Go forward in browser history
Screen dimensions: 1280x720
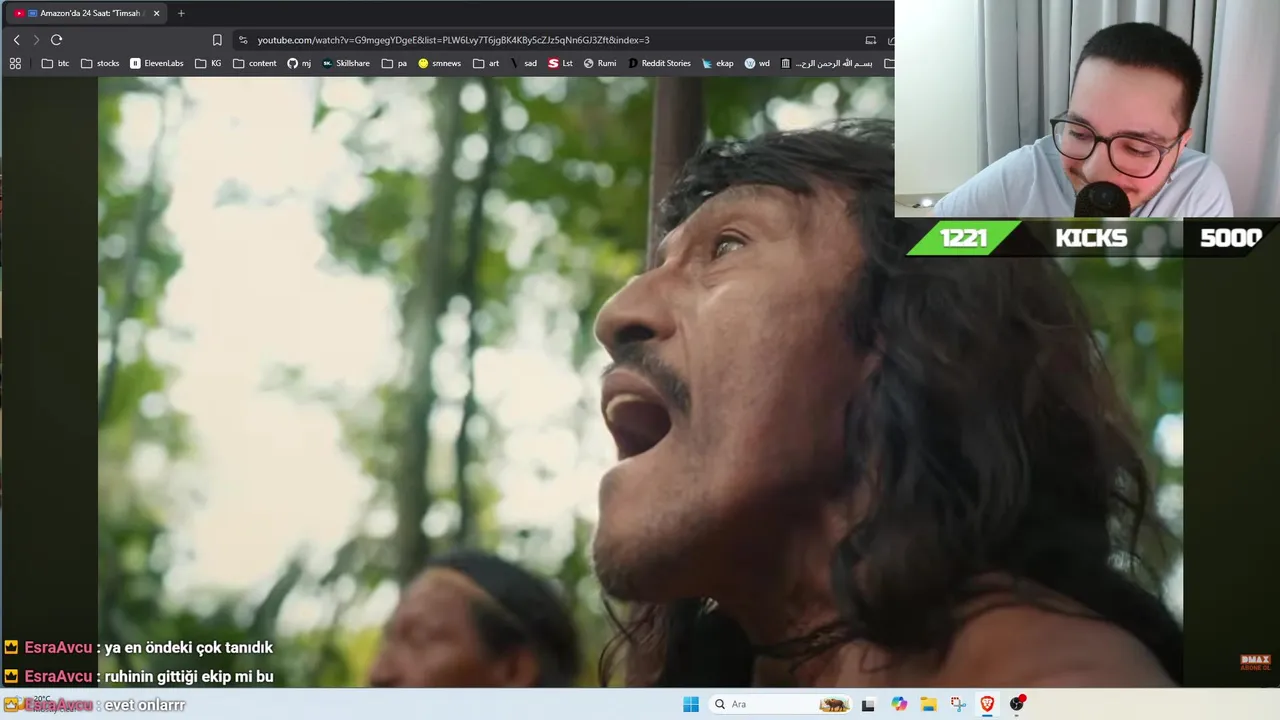pos(36,40)
